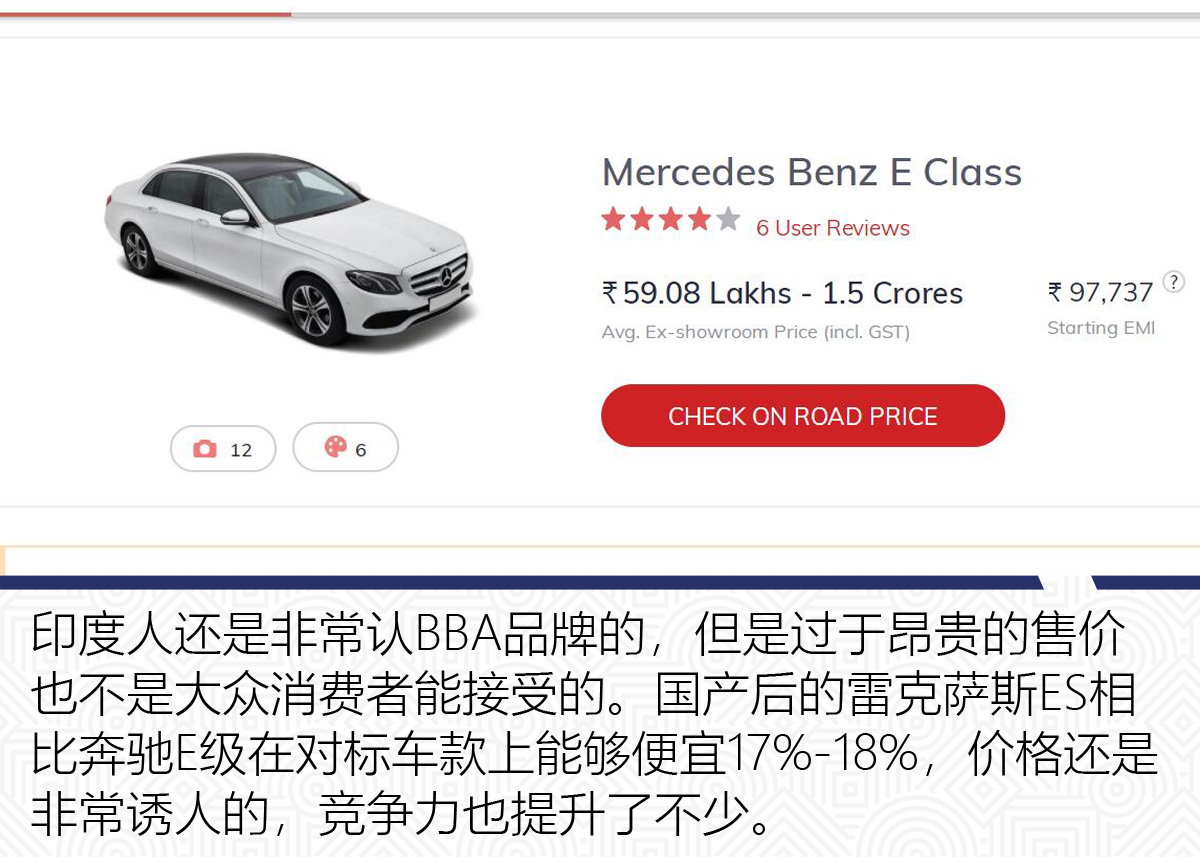Click the colour count number 6
This screenshot has height=857, width=1200.
point(361,450)
